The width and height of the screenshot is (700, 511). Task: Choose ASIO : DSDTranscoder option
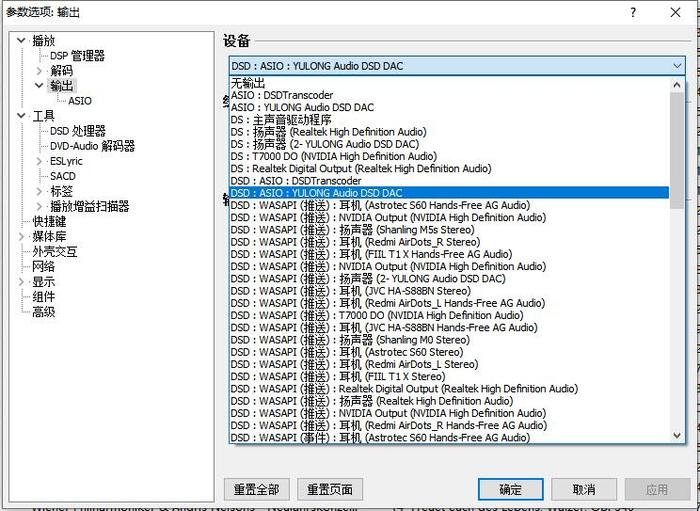[449, 95]
